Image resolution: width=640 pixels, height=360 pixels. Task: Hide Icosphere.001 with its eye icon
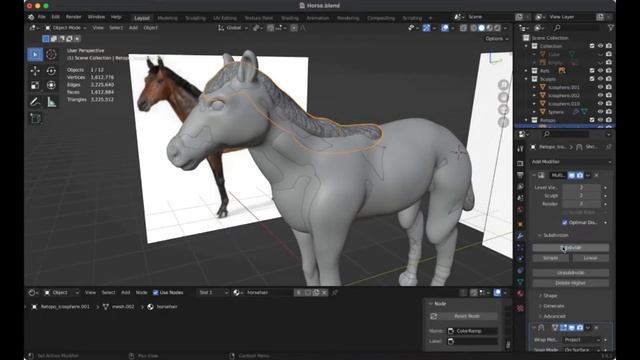pyautogui.click(x=600, y=87)
